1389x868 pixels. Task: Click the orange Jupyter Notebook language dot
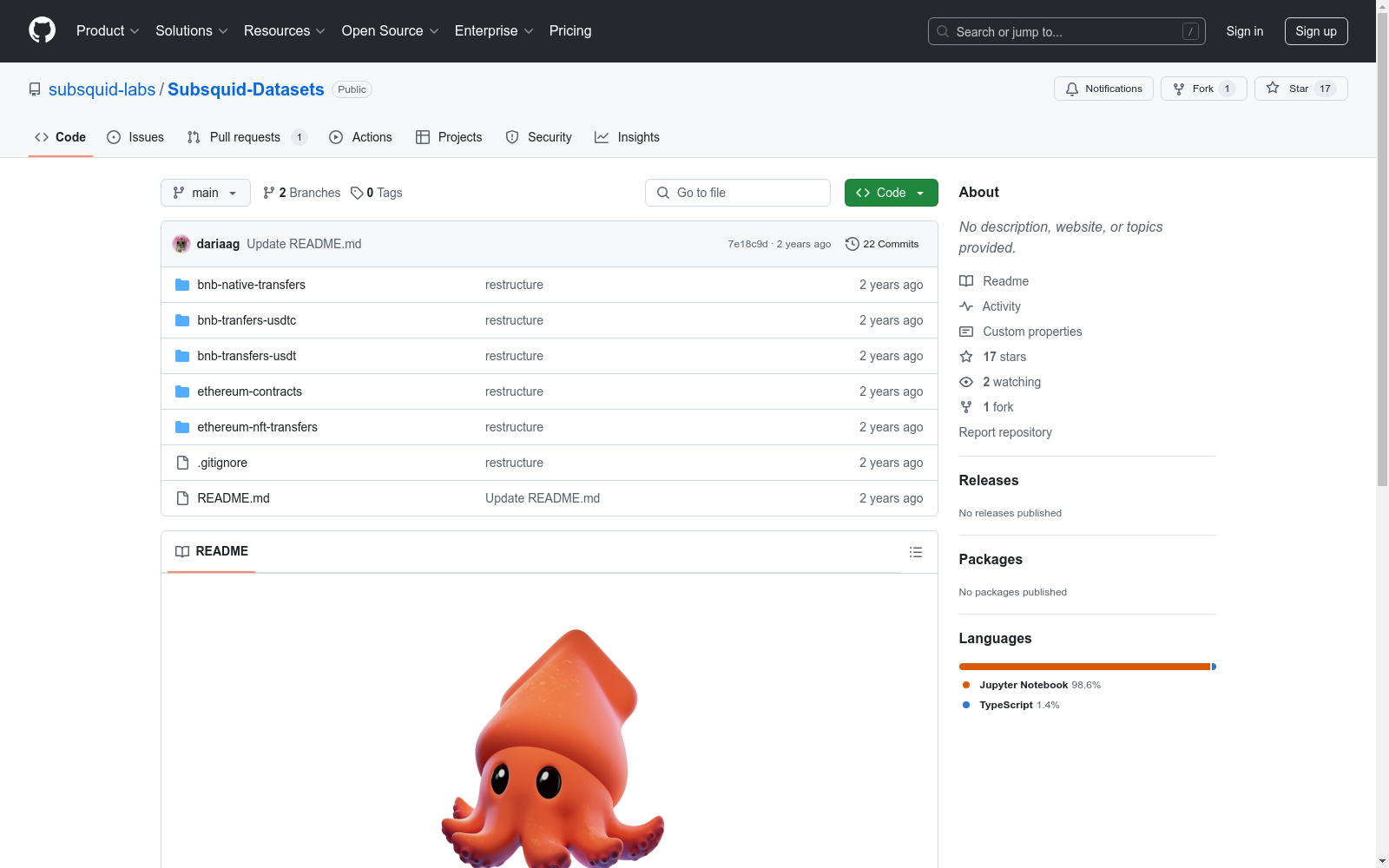pyautogui.click(x=966, y=685)
